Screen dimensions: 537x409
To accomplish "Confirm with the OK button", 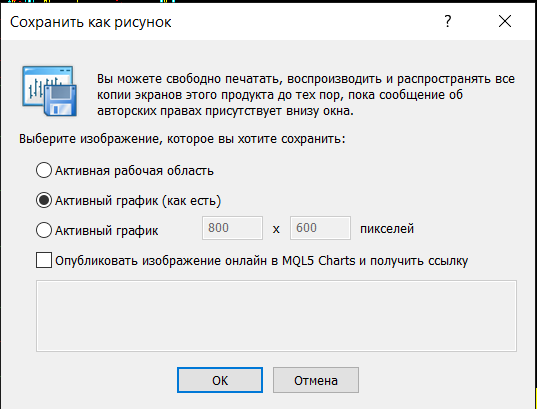I will pos(220,380).
